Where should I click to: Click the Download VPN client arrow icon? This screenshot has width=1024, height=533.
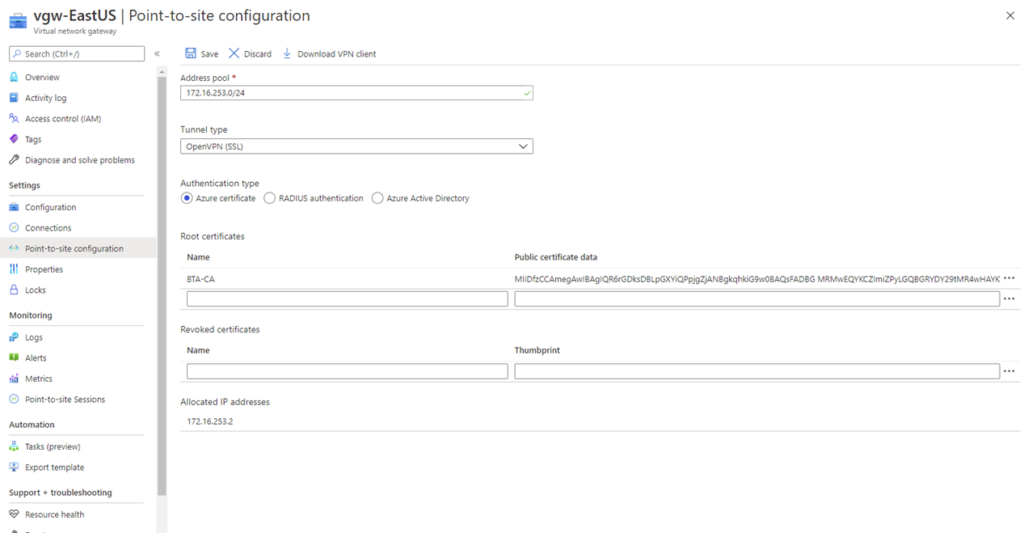[287, 54]
